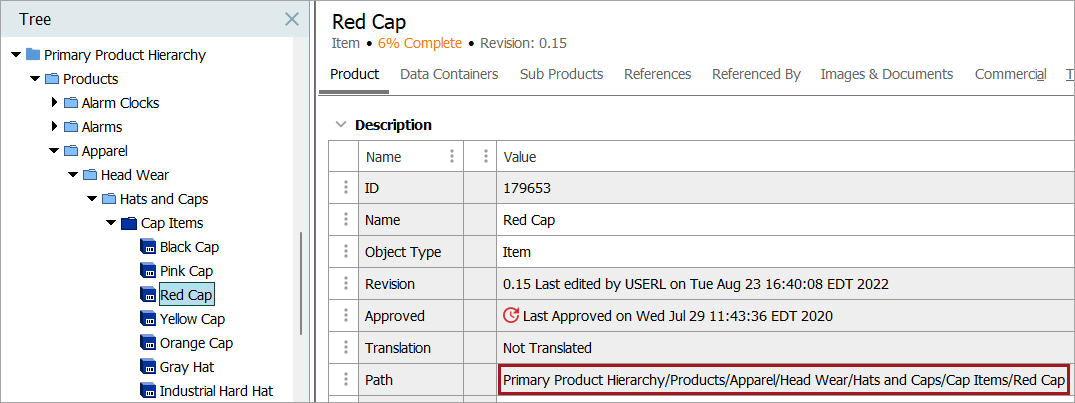1075x403 pixels.
Task: Click the Primary Product Hierarchy folder icon
Action: 33,55
